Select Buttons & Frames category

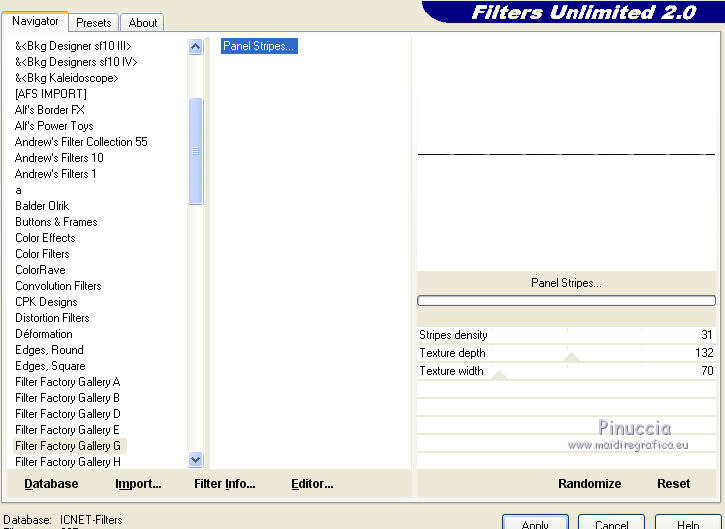(56, 222)
